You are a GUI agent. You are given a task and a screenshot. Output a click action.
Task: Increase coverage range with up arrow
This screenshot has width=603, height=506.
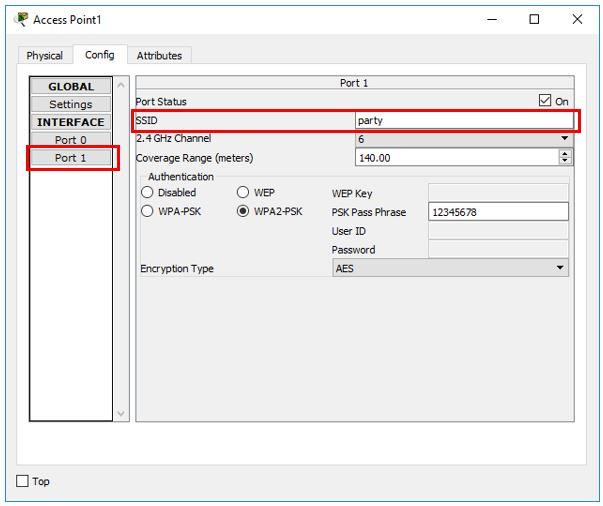pos(565,154)
